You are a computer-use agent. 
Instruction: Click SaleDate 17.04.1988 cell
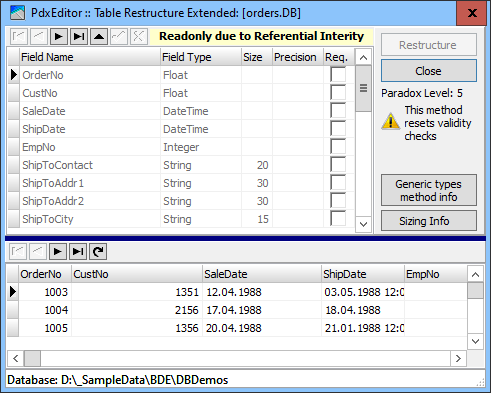coord(262,310)
